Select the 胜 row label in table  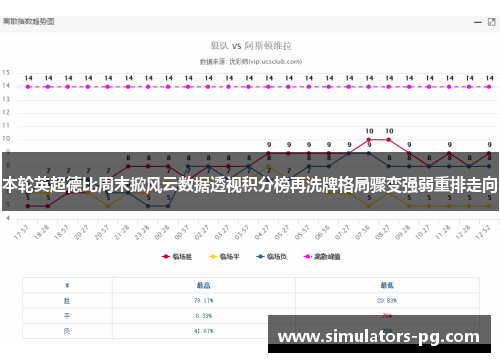67,301
